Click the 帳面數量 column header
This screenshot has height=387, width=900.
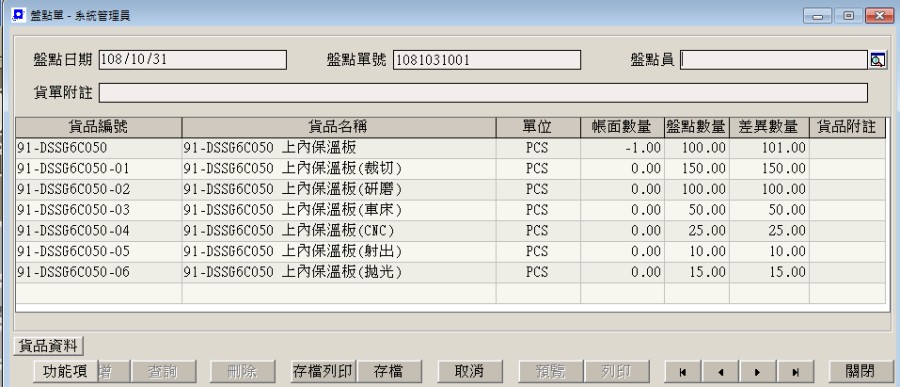click(x=622, y=127)
